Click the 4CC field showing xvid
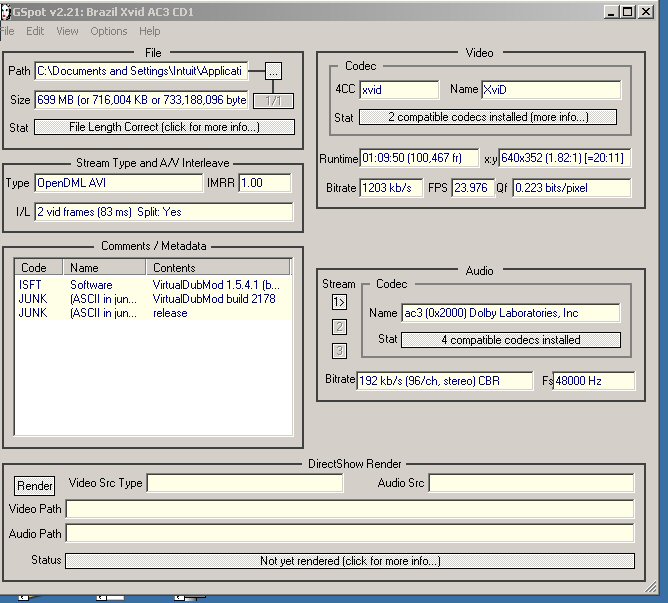The width and height of the screenshot is (668, 603). tap(399, 90)
